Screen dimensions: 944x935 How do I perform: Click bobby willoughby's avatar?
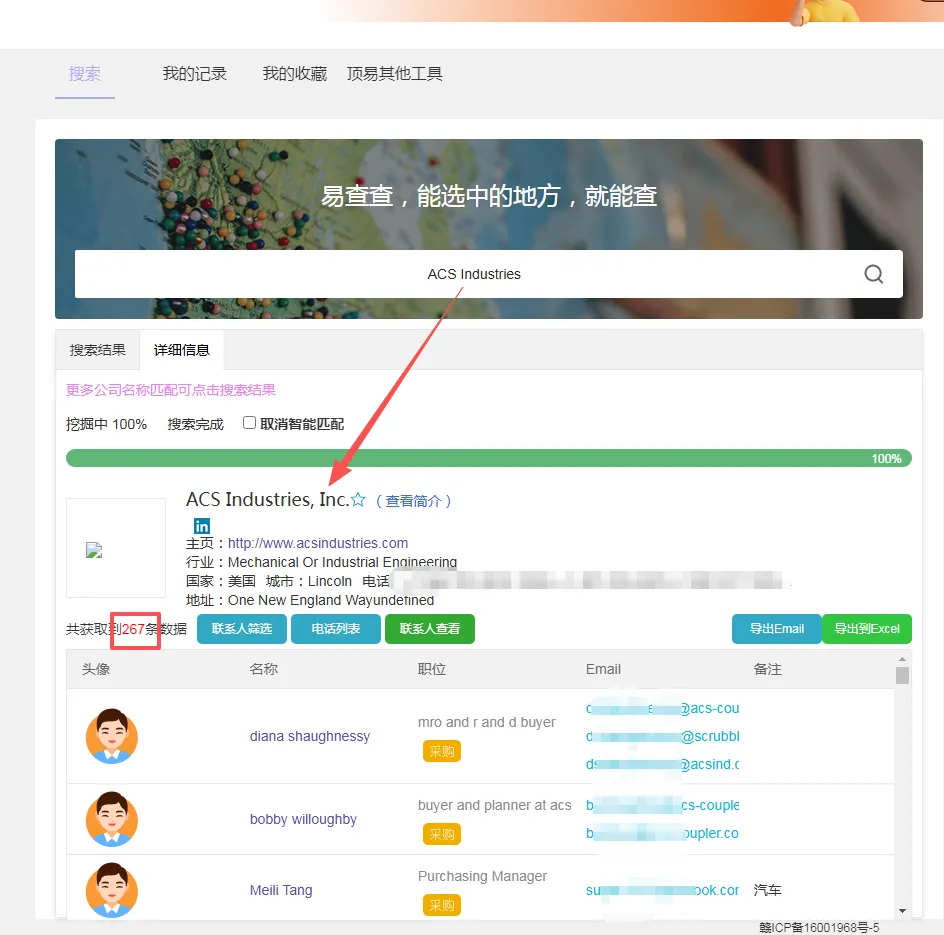coord(111,819)
